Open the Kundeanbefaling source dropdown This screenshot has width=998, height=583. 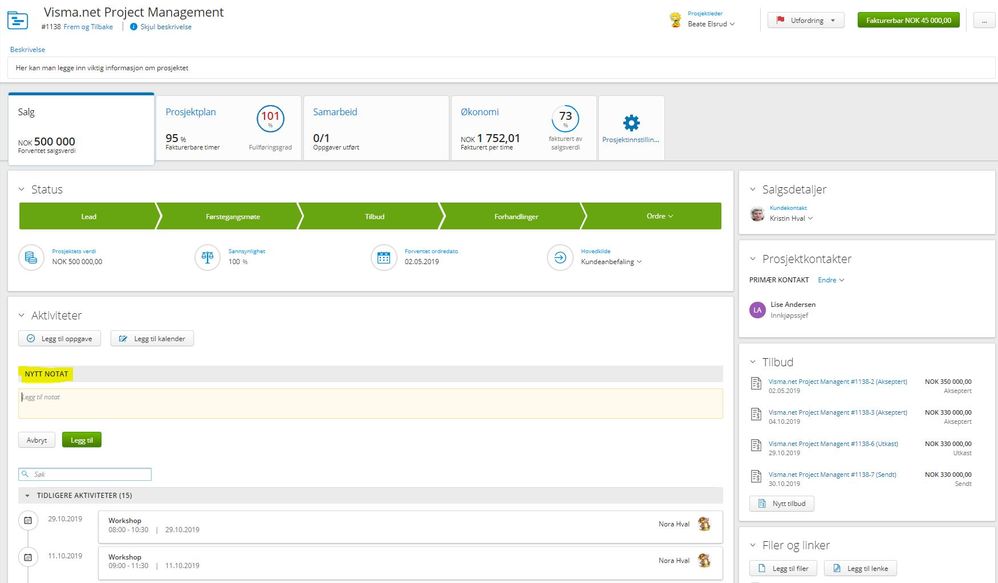[x=611, y=262]
